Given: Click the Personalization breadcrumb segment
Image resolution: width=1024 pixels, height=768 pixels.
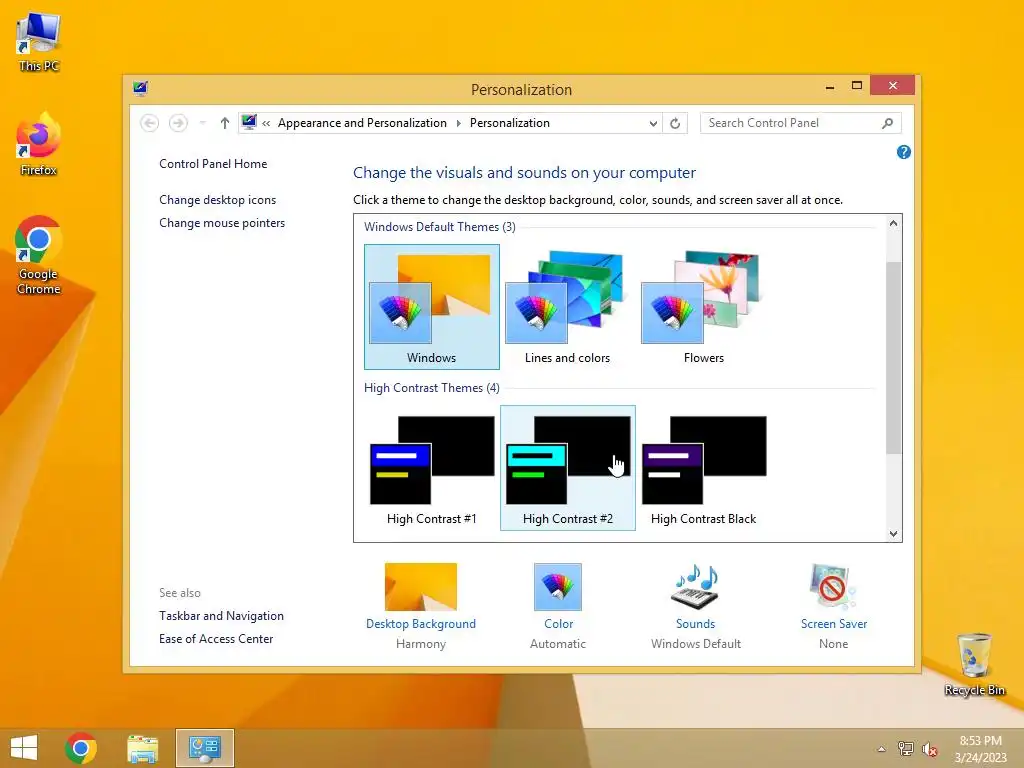Looking at the screenshot, I should [x=510, y=123].
